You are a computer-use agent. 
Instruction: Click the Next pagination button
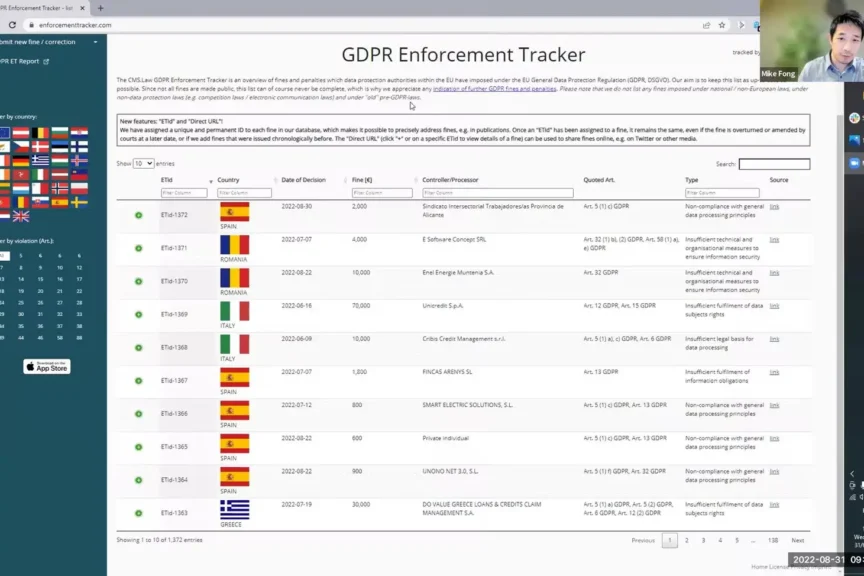(x=797, y=540)
